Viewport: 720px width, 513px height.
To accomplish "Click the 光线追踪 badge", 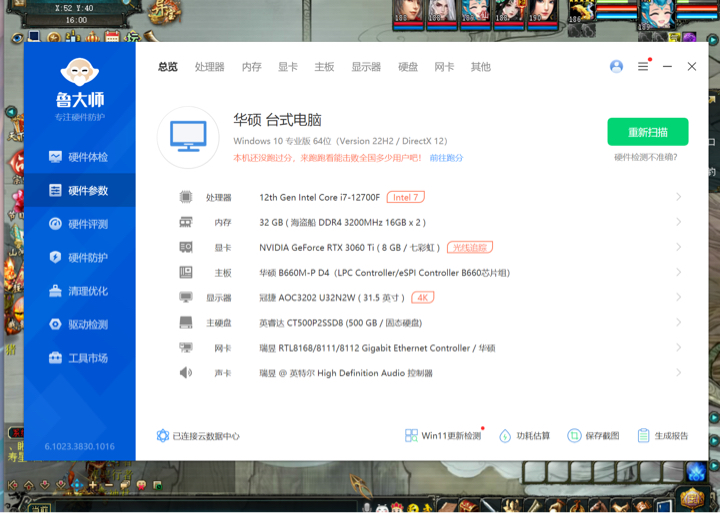I will coord(470,248).
